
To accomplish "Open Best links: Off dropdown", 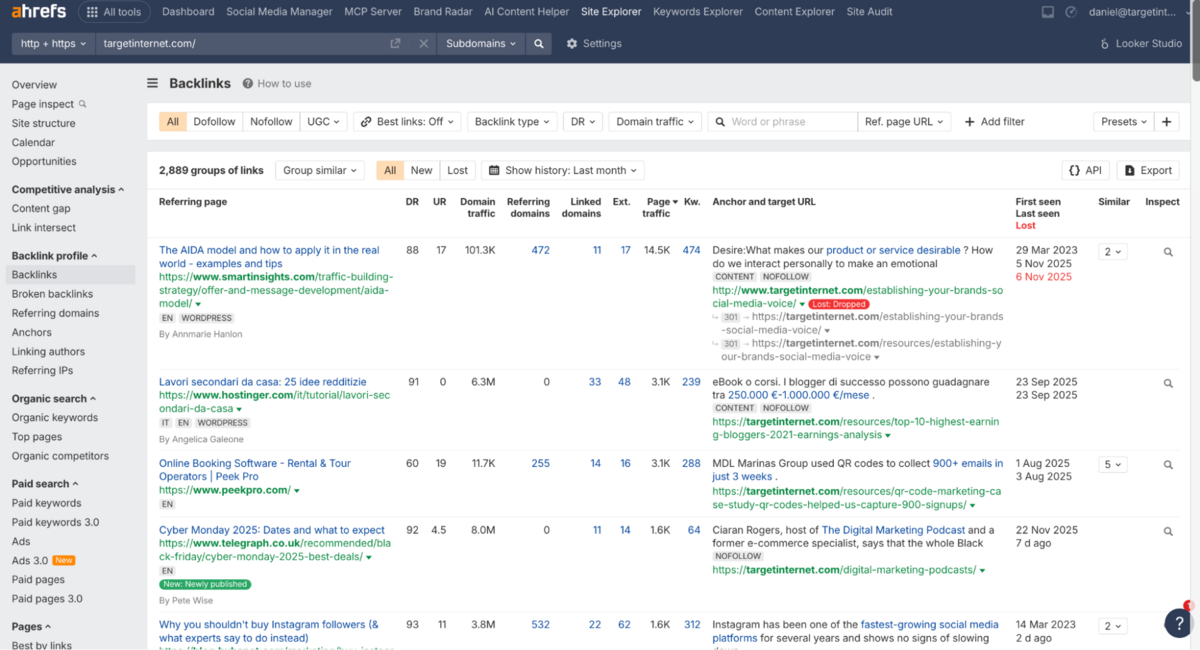I will [407, 122].
